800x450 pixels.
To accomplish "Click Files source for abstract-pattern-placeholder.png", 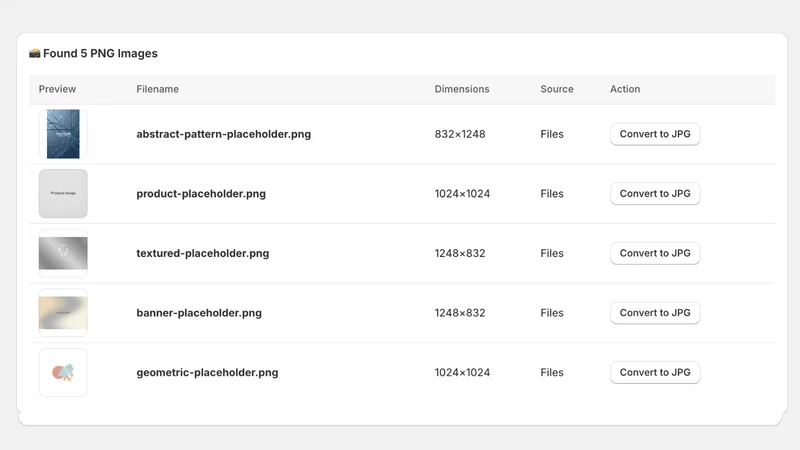I will (552, 134).
